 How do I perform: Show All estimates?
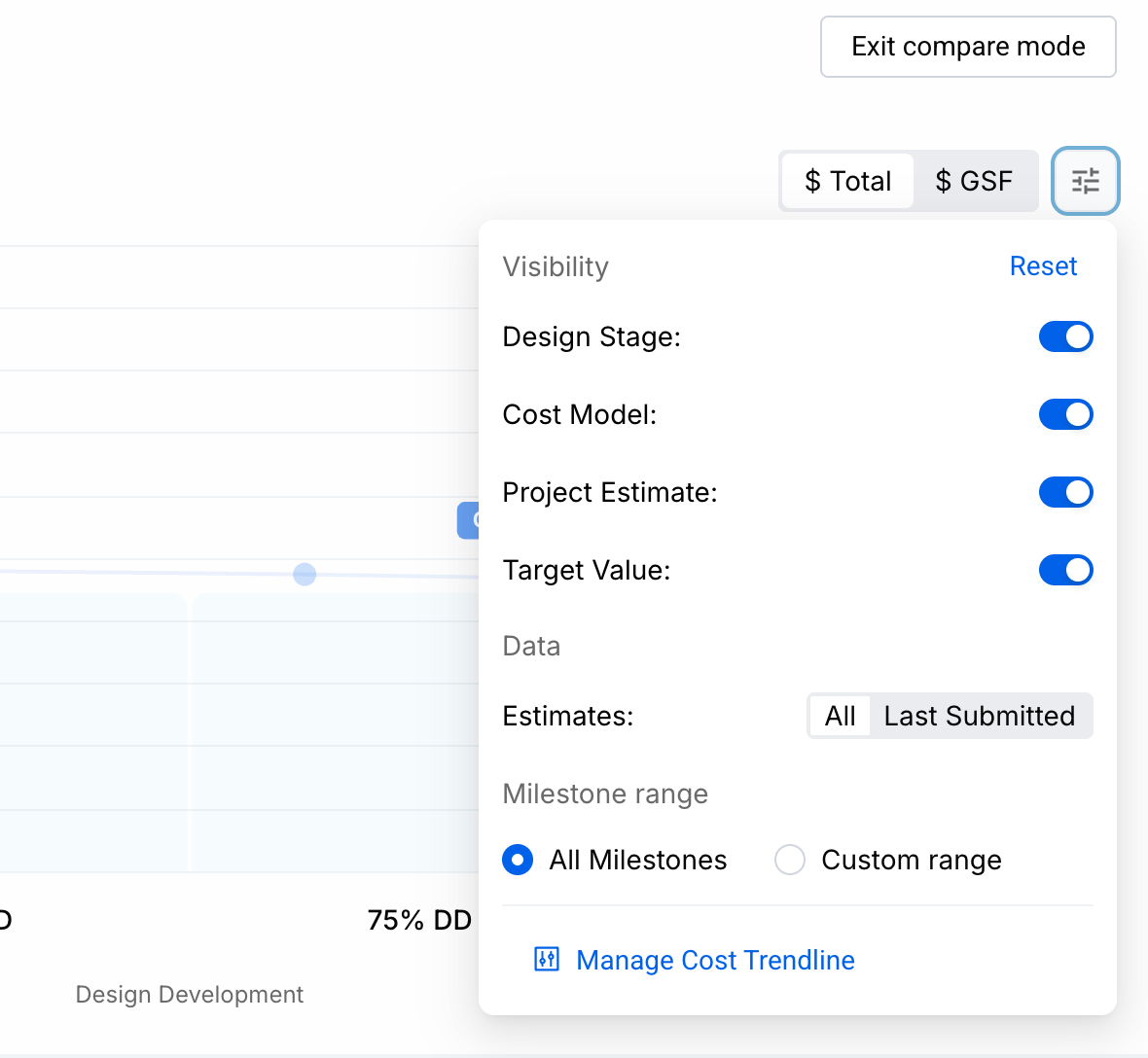click(x=840, y=716)
